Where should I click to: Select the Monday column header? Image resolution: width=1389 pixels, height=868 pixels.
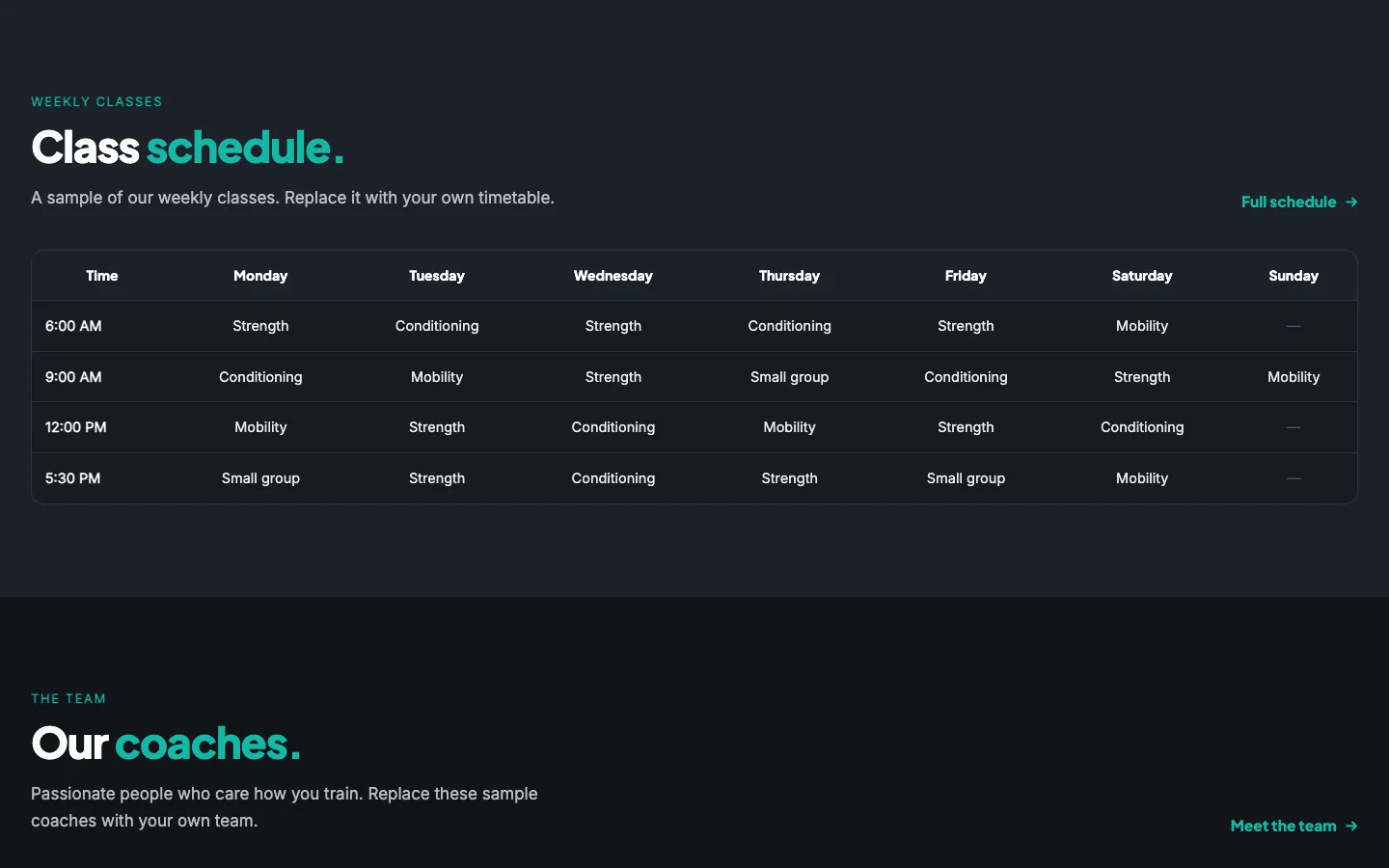click(260, 276)
